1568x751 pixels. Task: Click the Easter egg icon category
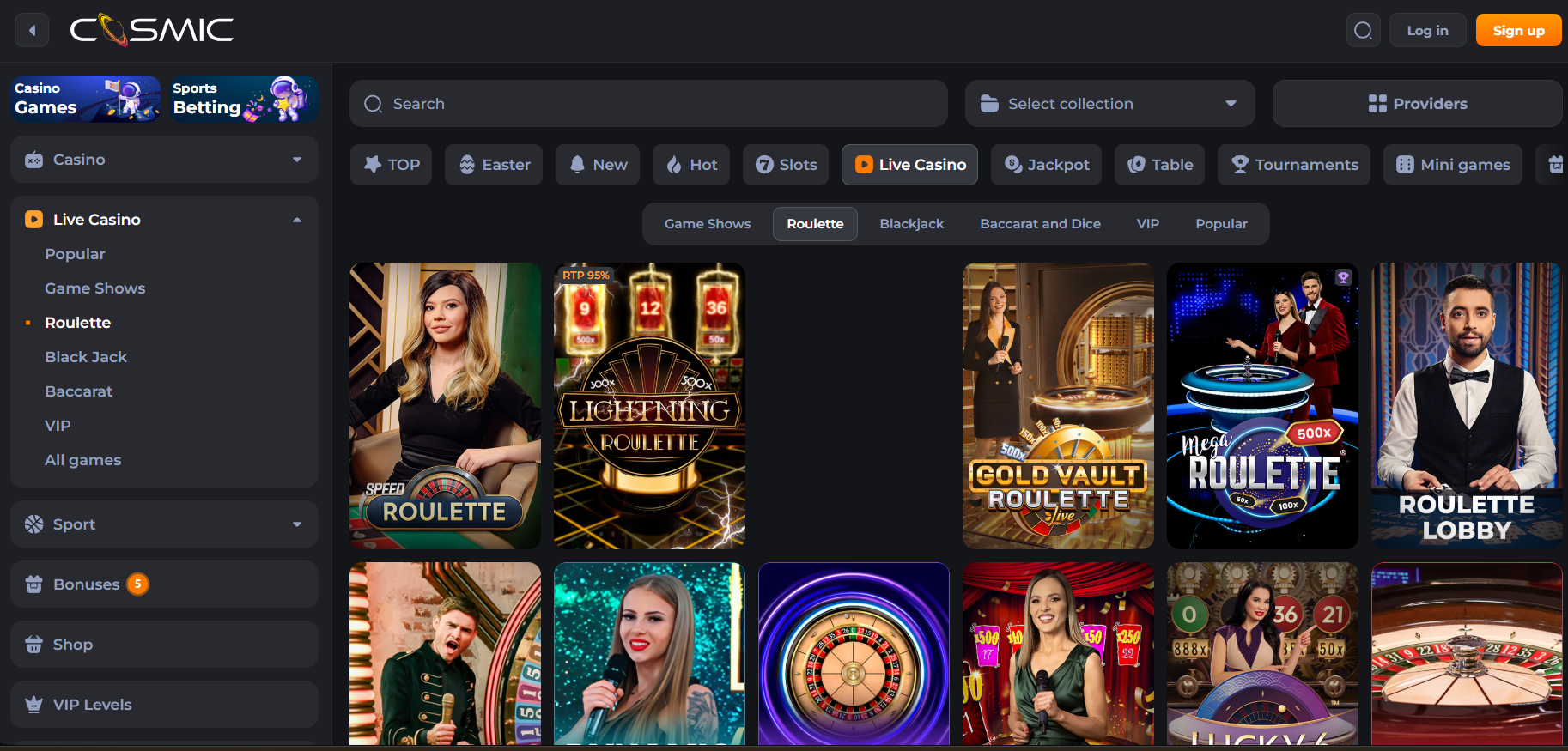[x=467, y=165]
